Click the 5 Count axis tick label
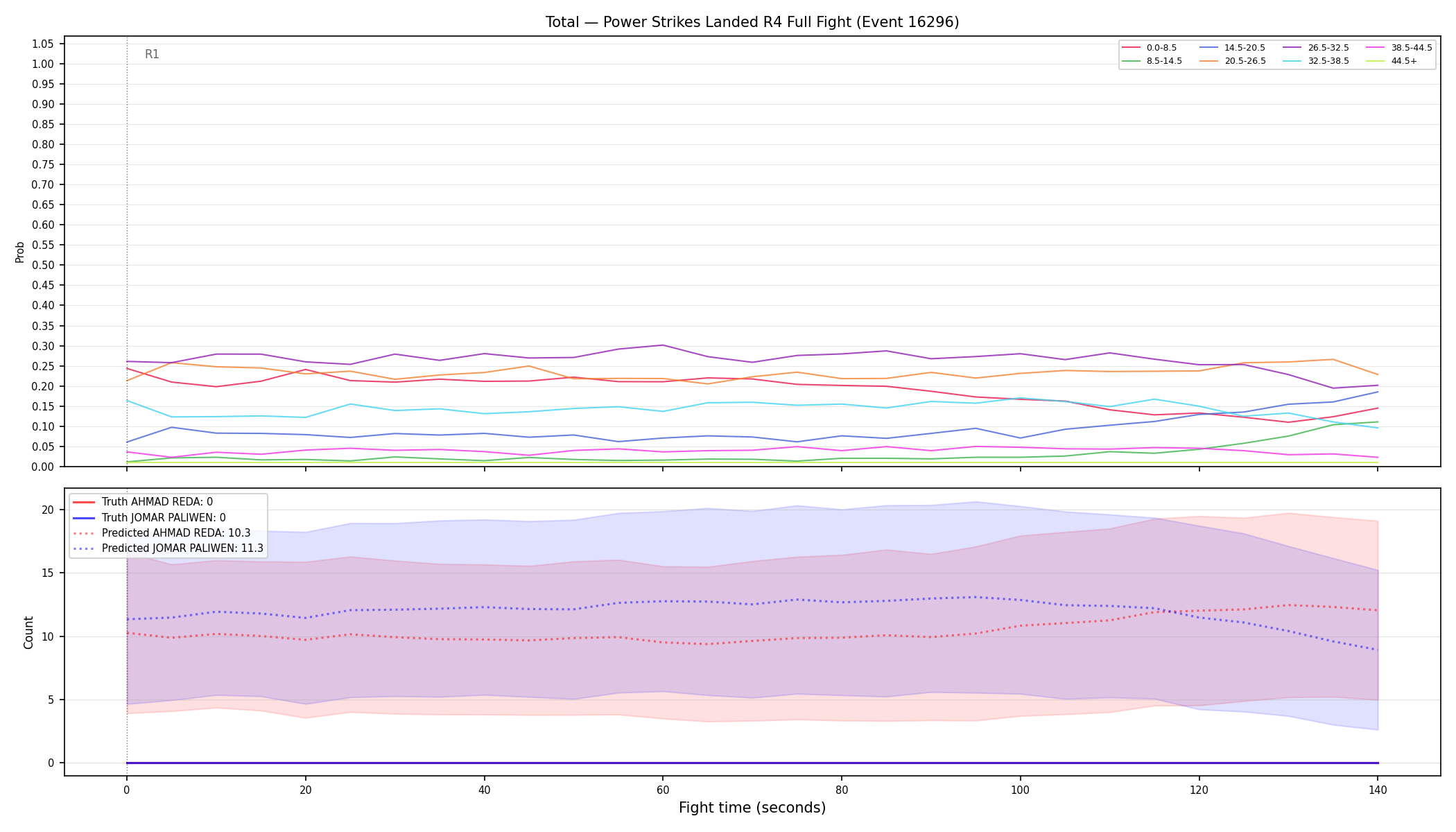Image resolution: width=1456 pixels, height=832 pixels. [x=51, y=700]
